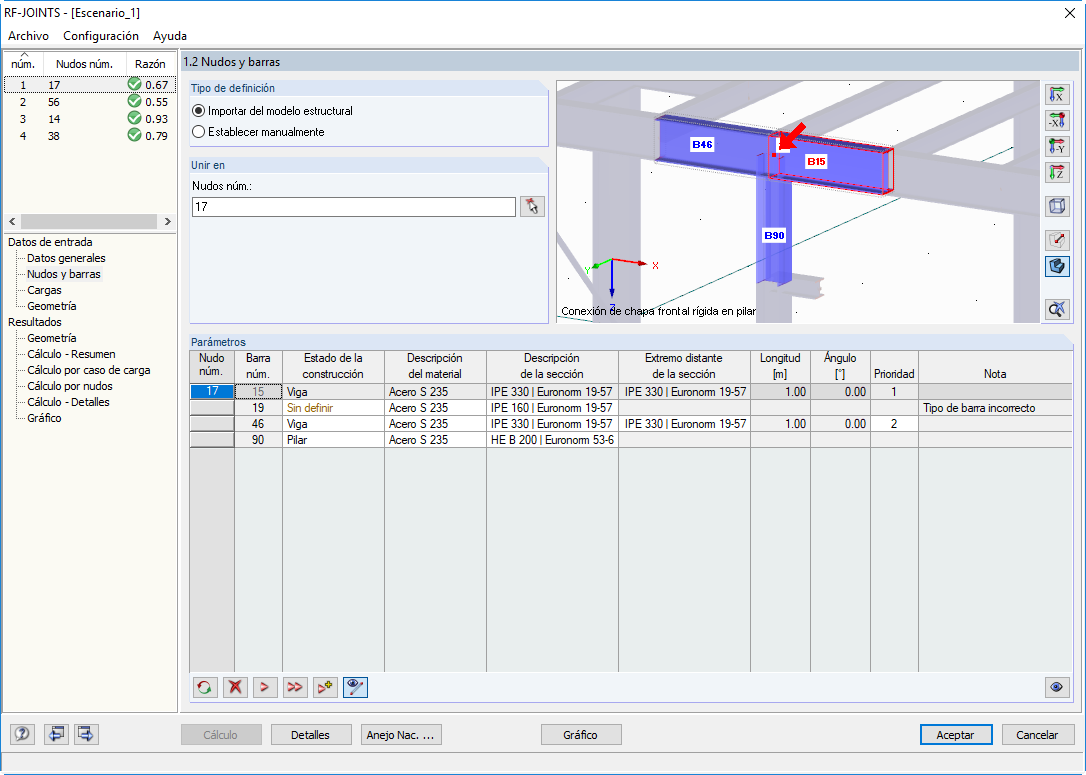Click the B46 member label in 3D view
This screenshot has width=1086, height=775.
coord(702,144)
